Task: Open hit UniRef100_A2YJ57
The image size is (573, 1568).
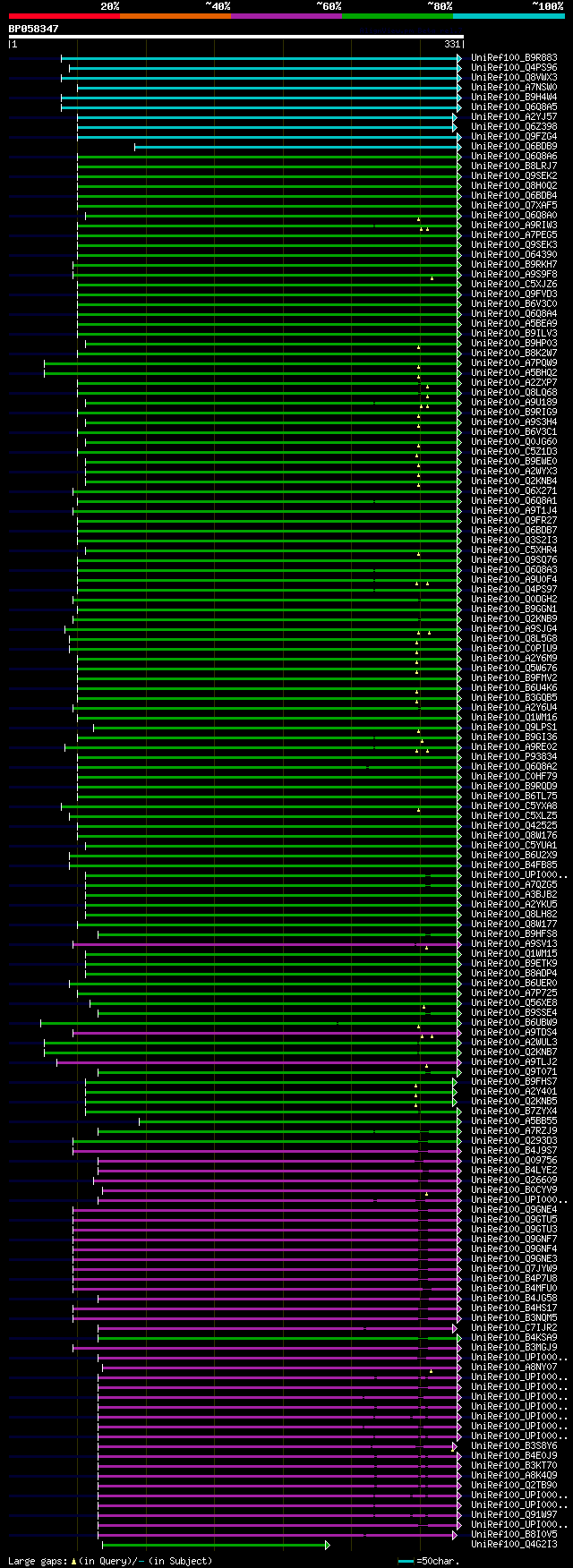Action: pos(514,117)
